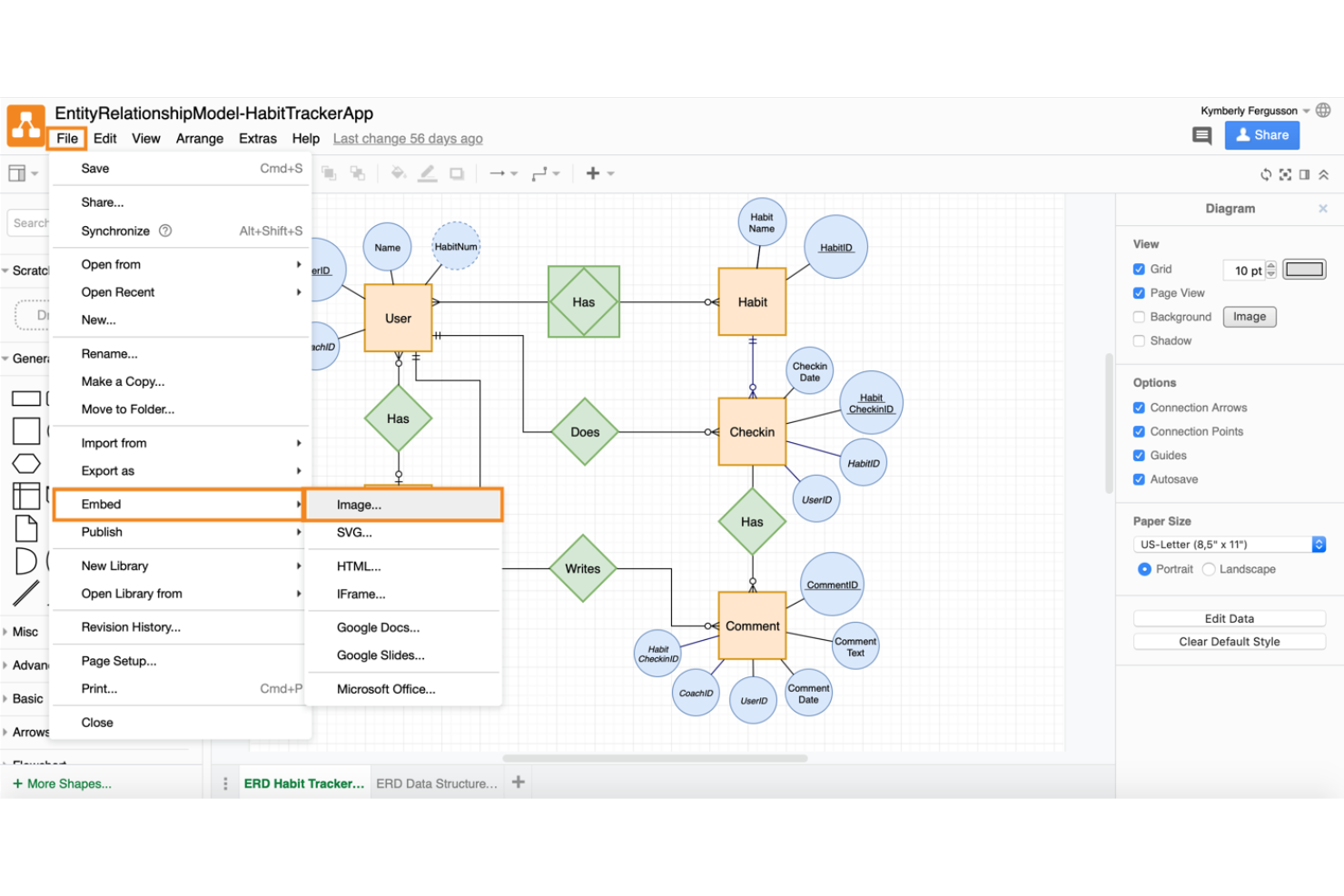Open the page list dots menu

[x=225, y=783]
